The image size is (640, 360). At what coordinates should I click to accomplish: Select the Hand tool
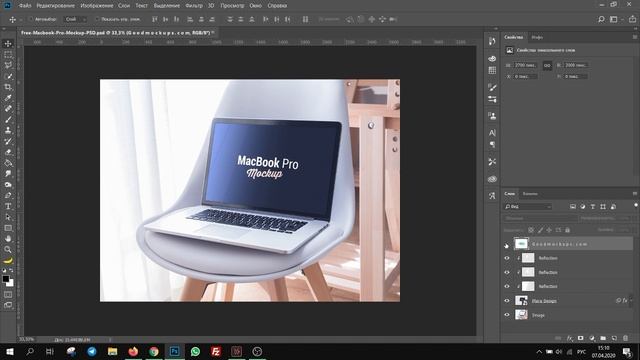[x=8, y=239]
